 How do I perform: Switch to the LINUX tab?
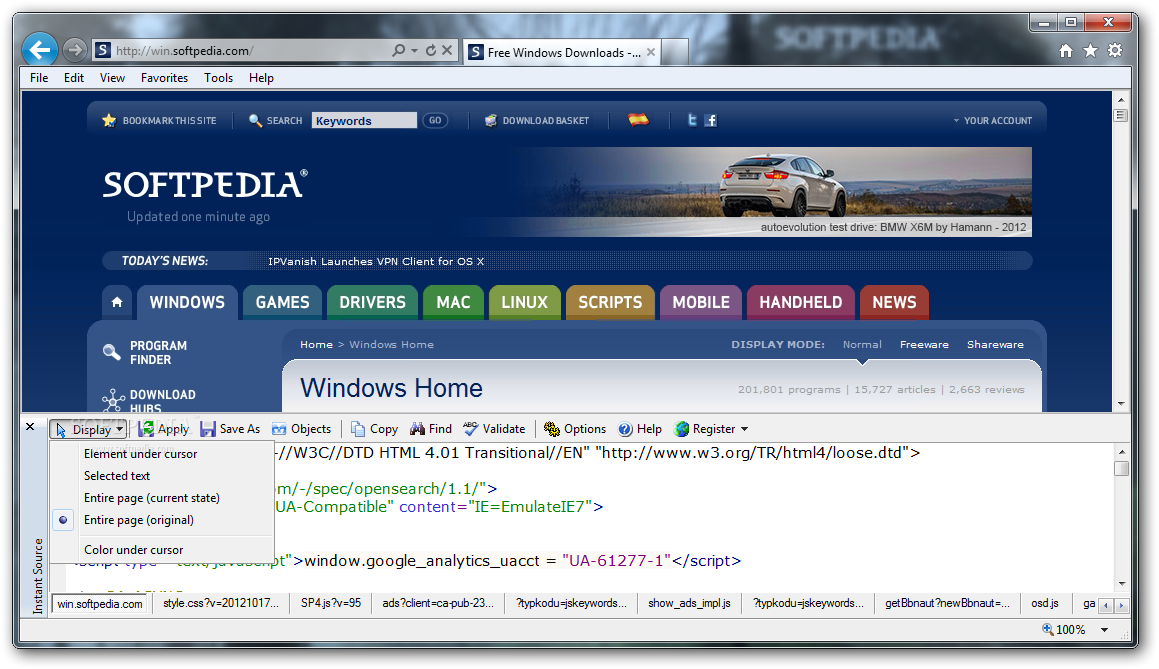click(525, 302)
